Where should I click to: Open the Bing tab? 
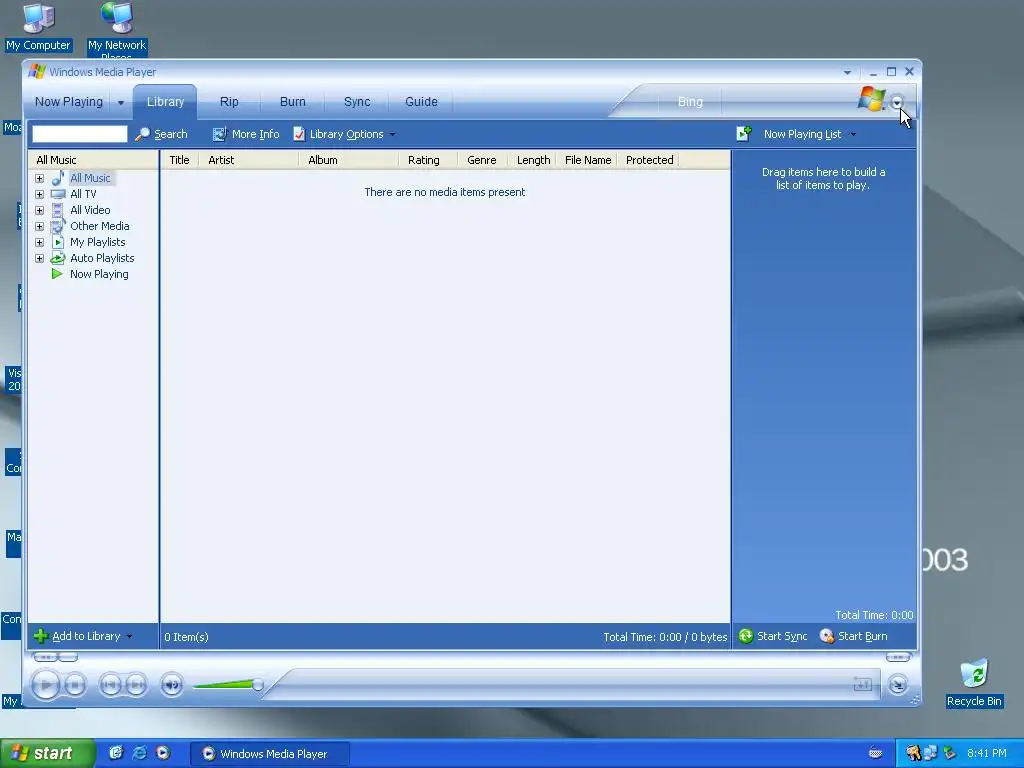point(690,102)
